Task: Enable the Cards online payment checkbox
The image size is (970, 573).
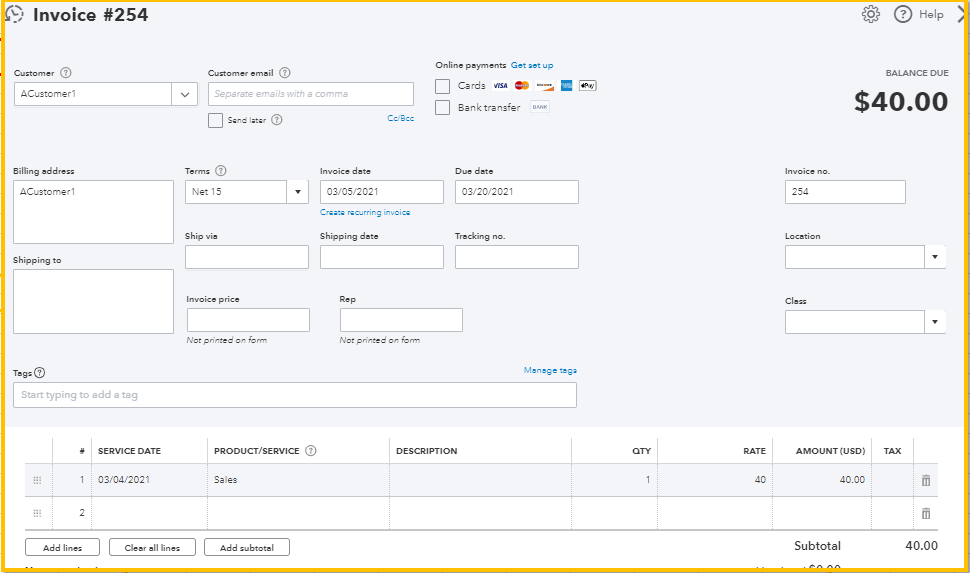Action: tap(442, 86)
